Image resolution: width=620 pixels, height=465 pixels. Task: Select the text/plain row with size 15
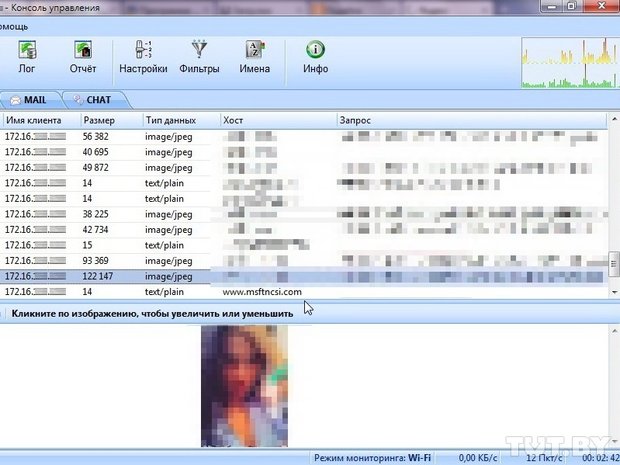[304, 245]
